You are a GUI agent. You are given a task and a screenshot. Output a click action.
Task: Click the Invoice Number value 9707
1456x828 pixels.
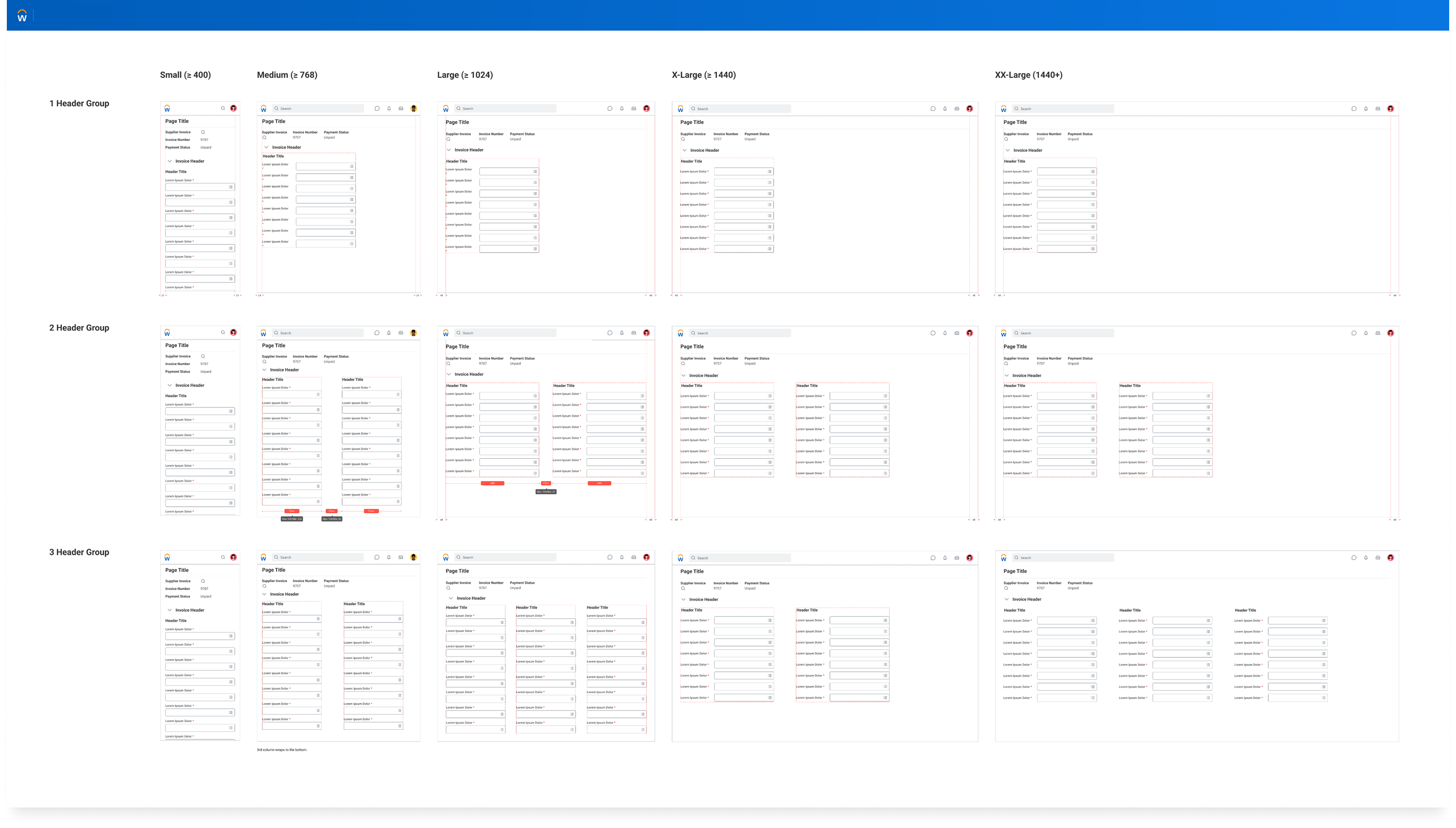(204, 139)
